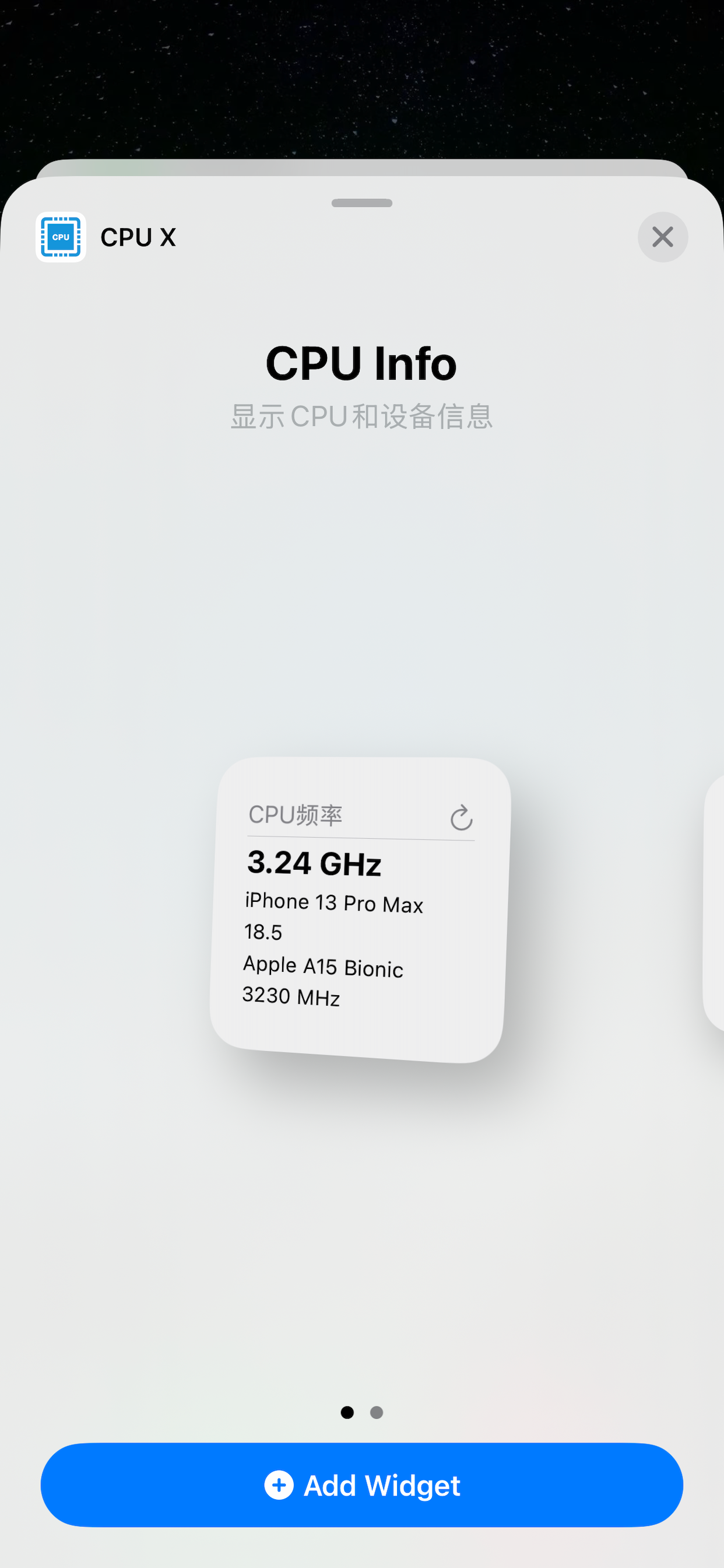
Task: Close the widget gallery sheet
Action: click(x=663, y=237)
